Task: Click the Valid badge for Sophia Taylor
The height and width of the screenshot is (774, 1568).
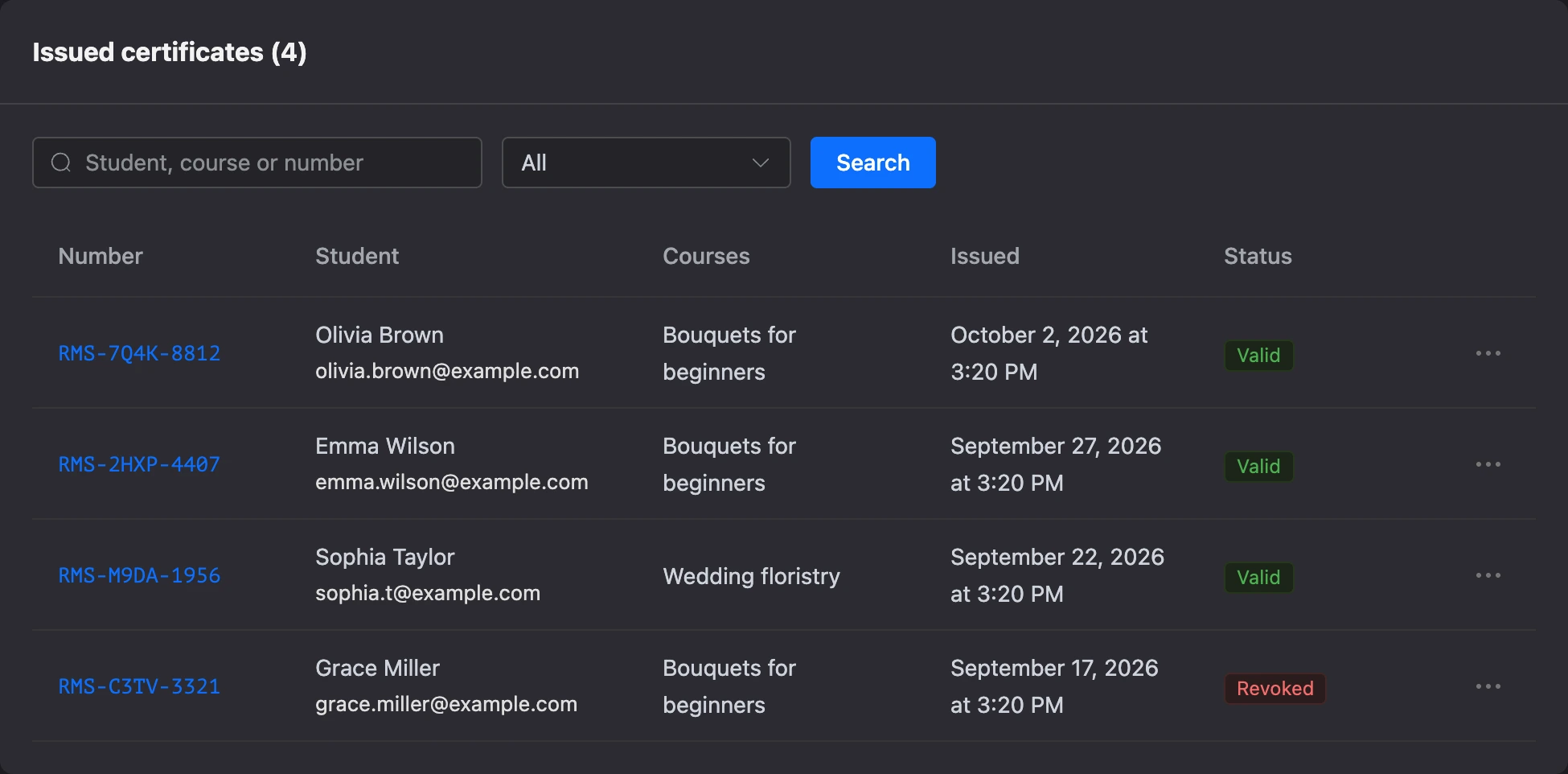Action: pyautogui.click(x=1258, y=577)
